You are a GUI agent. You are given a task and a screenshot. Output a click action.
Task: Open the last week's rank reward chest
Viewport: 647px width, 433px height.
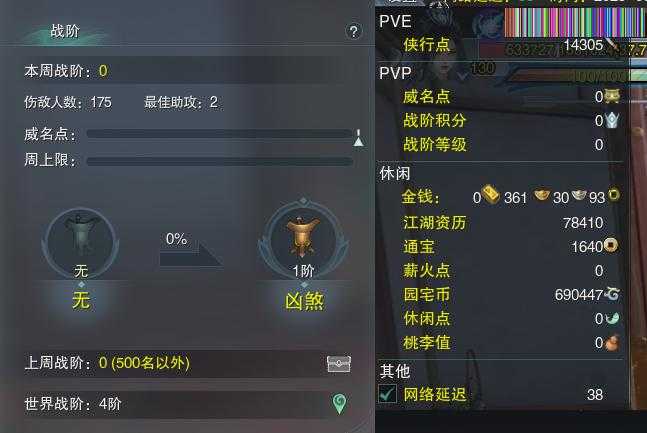click(x=339, y=364)
